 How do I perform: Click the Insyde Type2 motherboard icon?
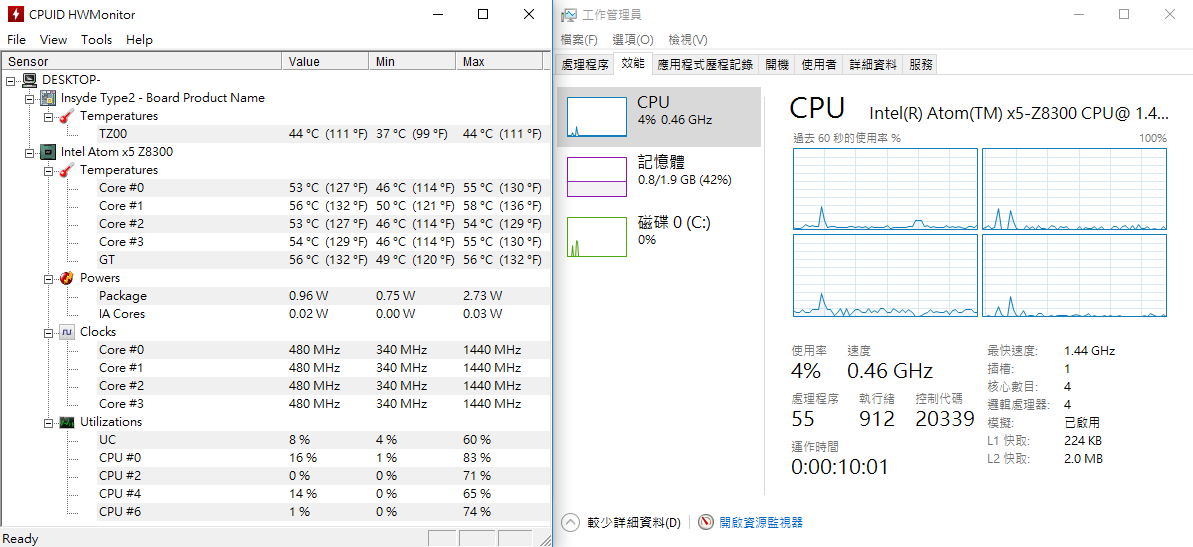click(x=48, y=97)
